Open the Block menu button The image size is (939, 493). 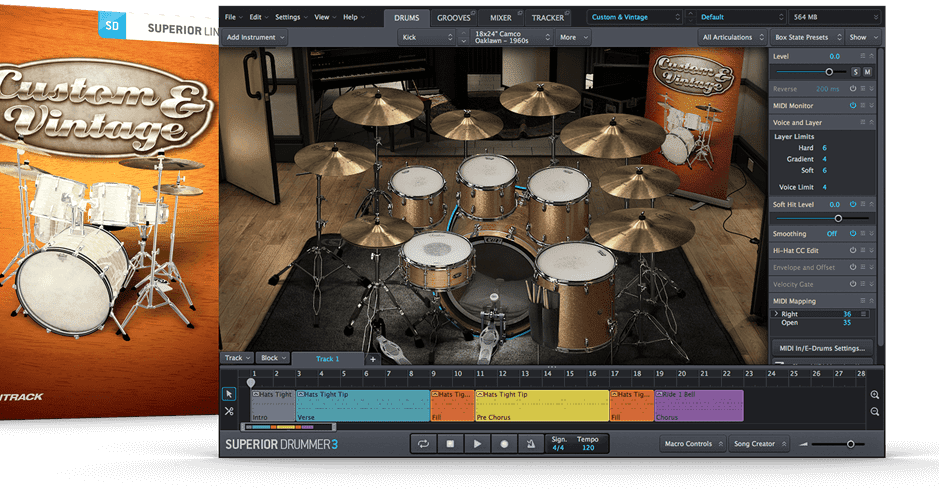(x=274, y=358)
